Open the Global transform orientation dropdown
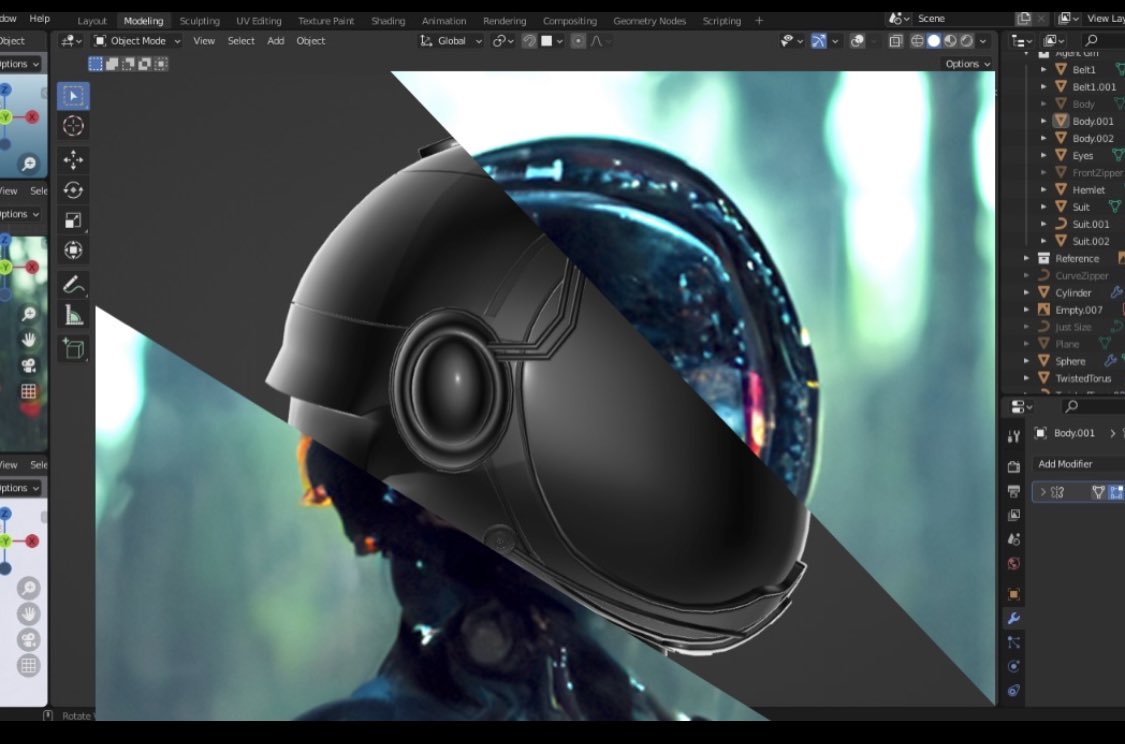Screen dimensions: 1125x744 [451, 41]
